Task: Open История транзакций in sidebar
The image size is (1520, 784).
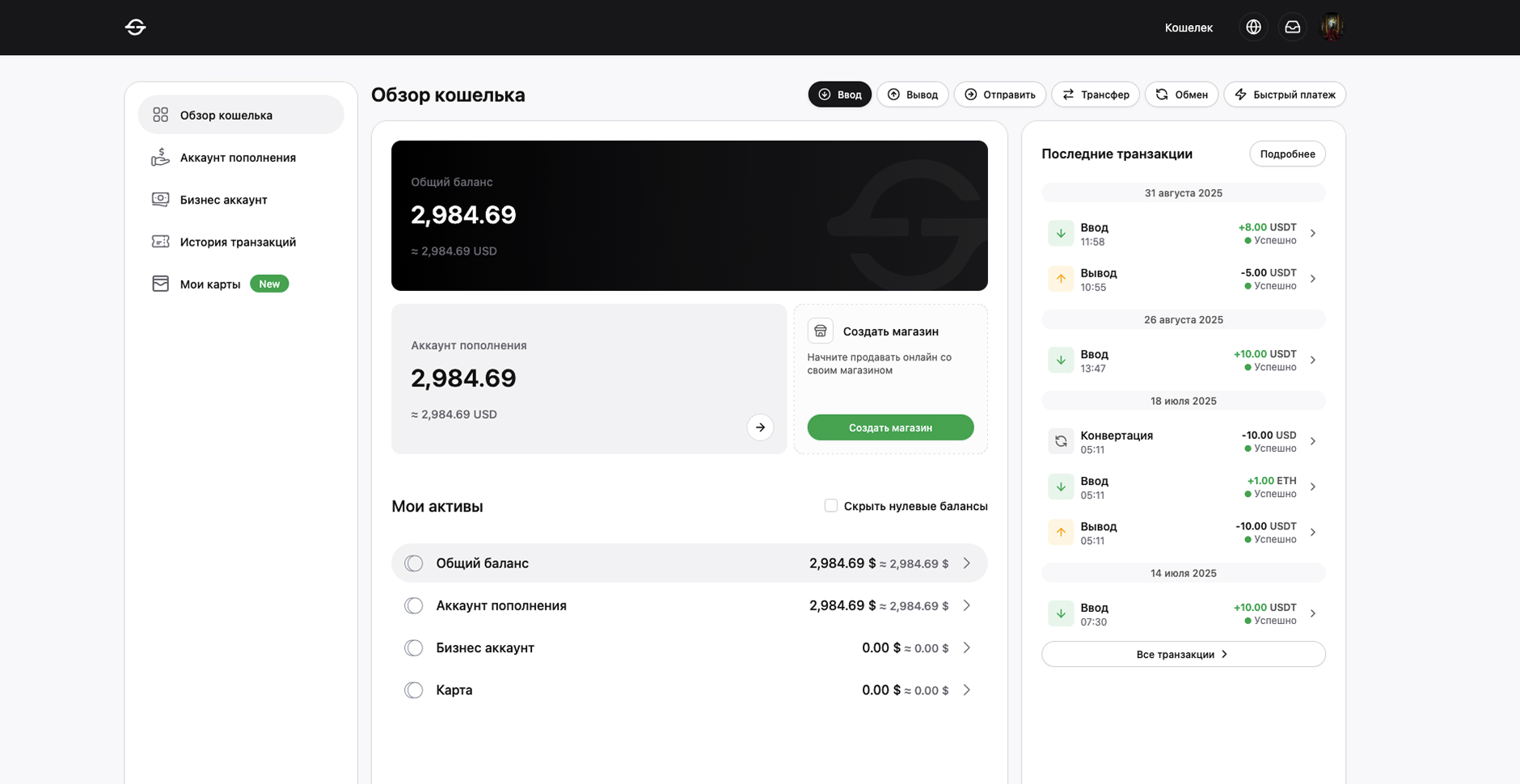Action: click(x=237, y=242)
